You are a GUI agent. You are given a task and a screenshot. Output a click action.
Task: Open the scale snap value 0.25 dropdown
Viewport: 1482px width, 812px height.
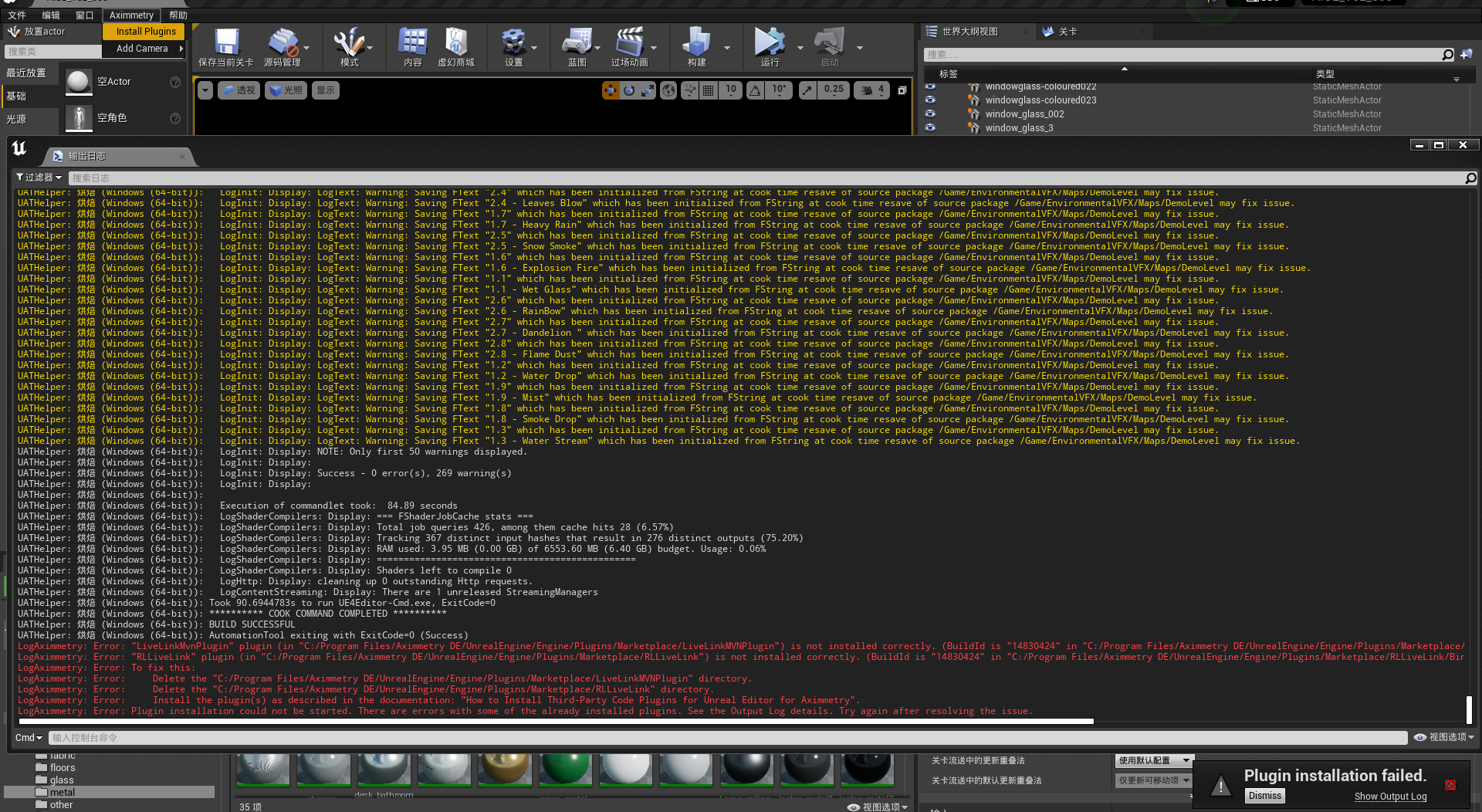[834, 90]
